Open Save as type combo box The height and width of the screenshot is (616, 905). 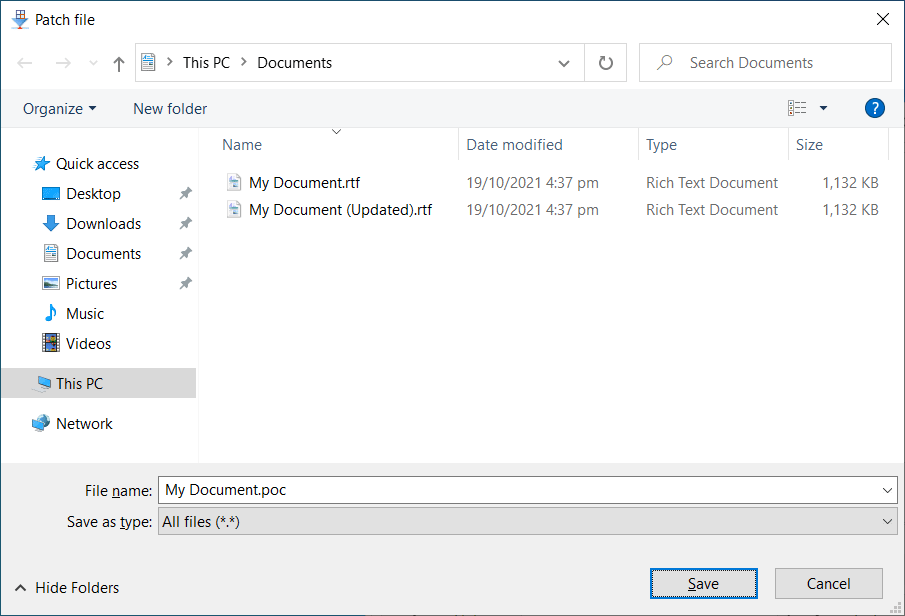tap(528, 521)
